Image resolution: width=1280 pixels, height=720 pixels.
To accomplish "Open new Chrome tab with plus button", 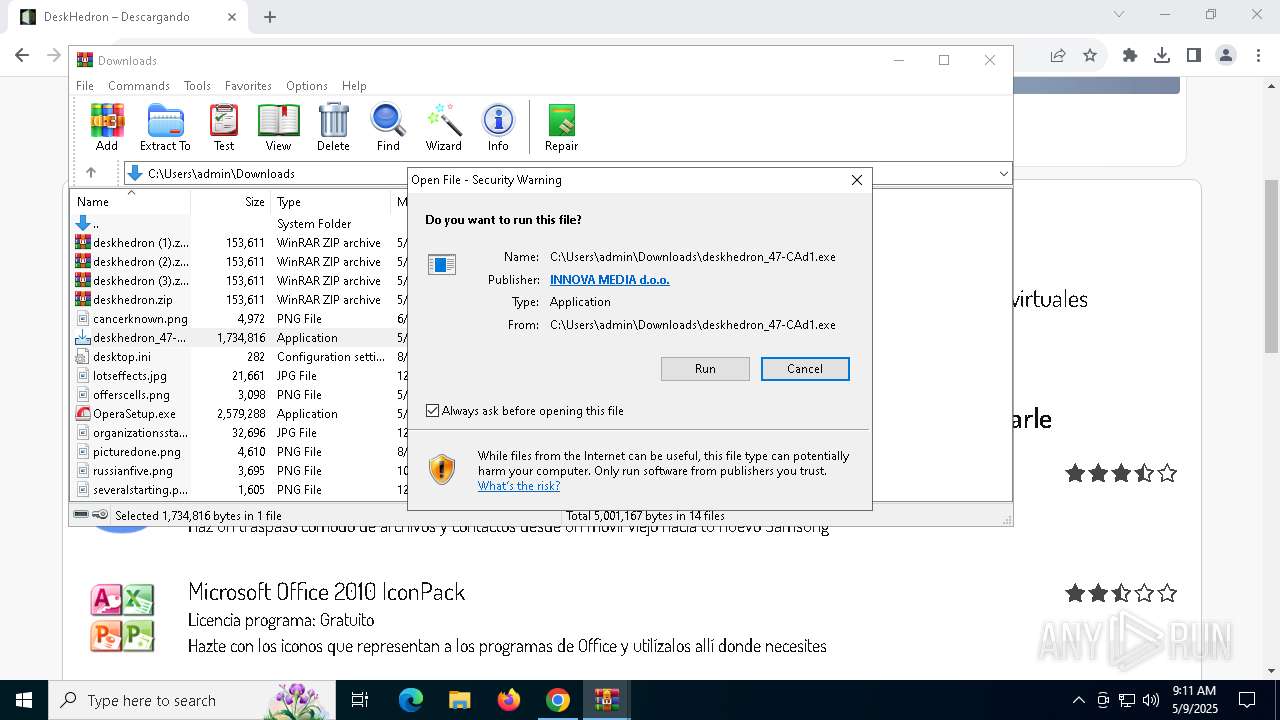I will (270, 17).
